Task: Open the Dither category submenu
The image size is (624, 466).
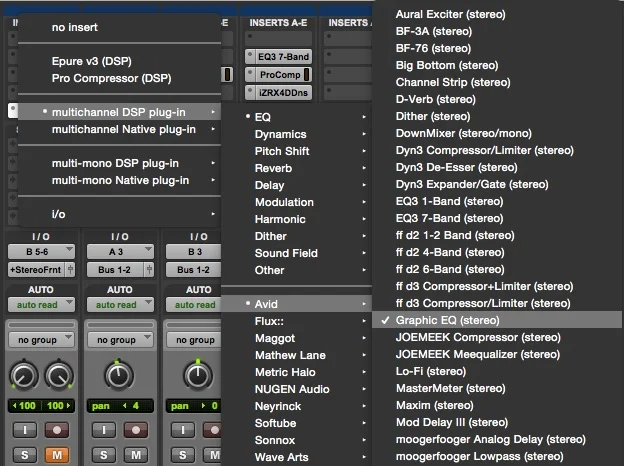Action: (296, 236)
